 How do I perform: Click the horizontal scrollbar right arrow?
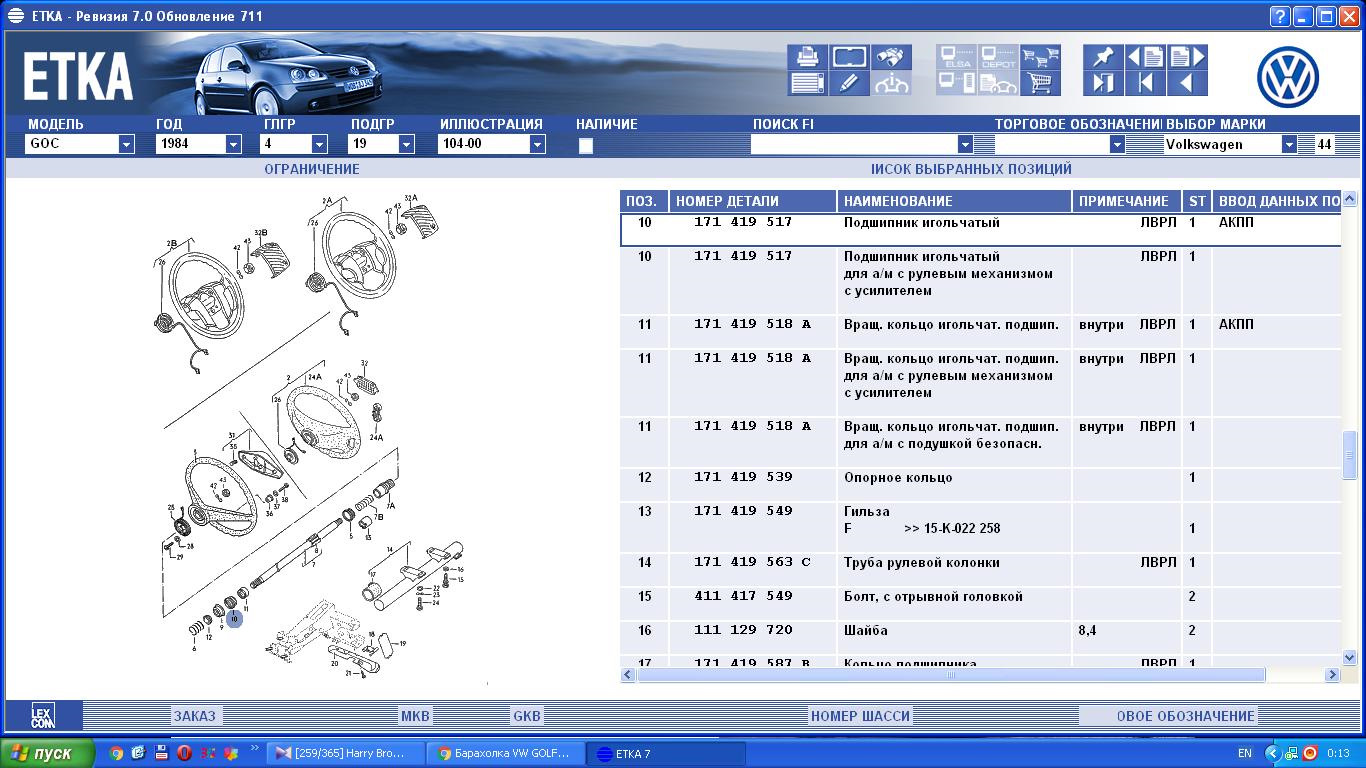pyautogui.click(x=1332, y=675)
